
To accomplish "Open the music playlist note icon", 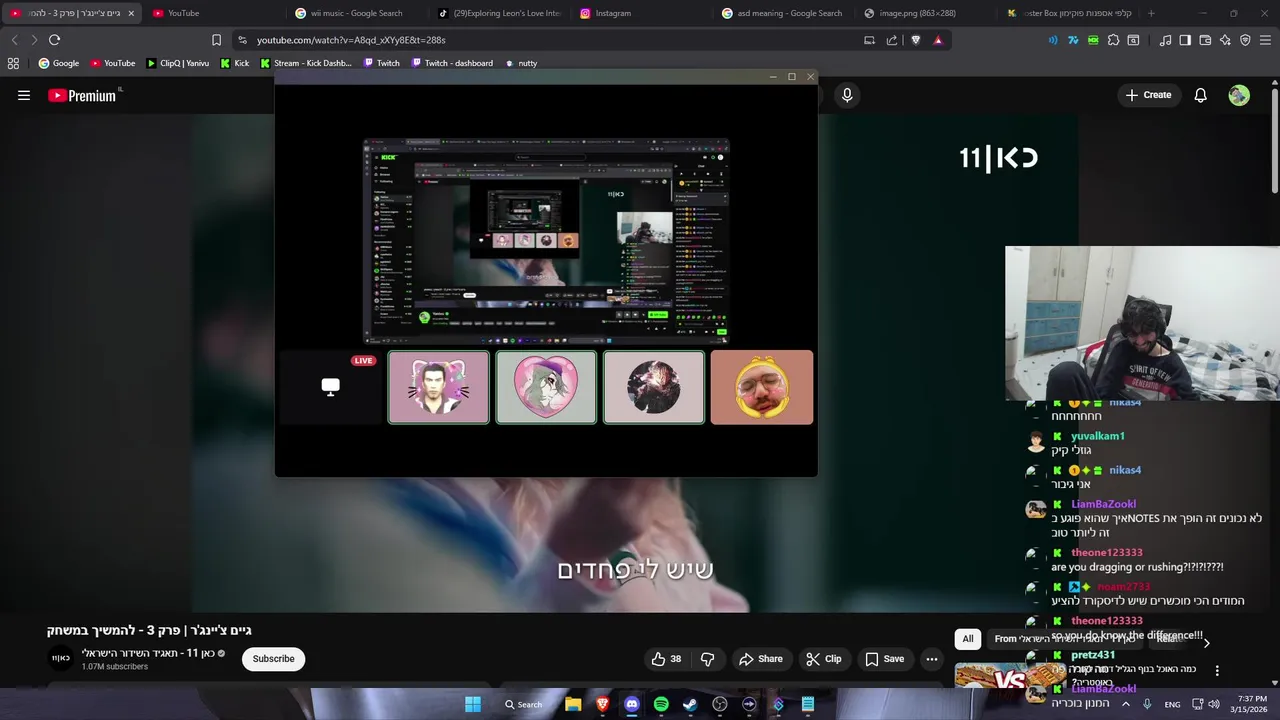I will [x=1165, y=40].
